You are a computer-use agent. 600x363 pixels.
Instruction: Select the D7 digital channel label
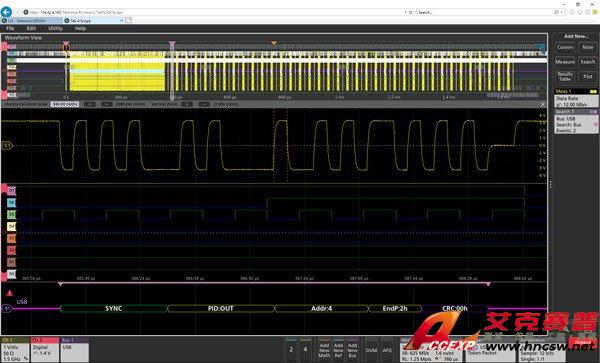click(12, 190)
